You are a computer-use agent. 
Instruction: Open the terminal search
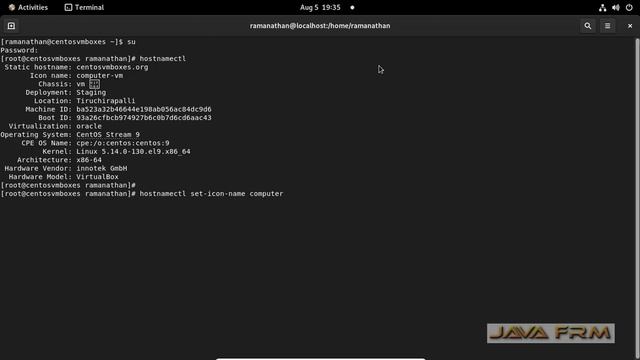[x=587, y=26]
